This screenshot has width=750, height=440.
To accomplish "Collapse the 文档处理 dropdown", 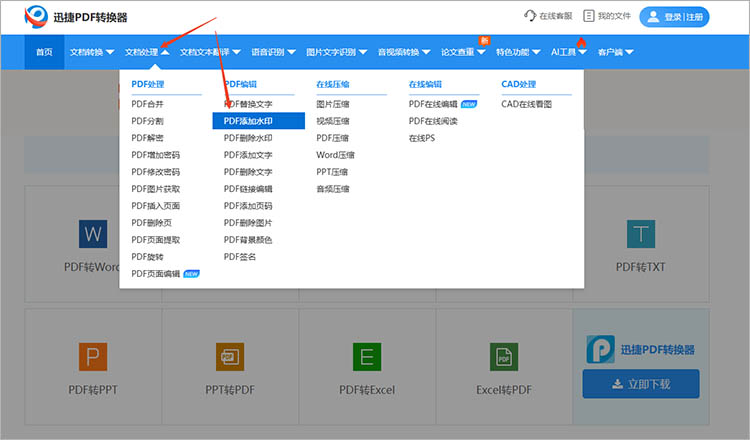I will 147,52.
